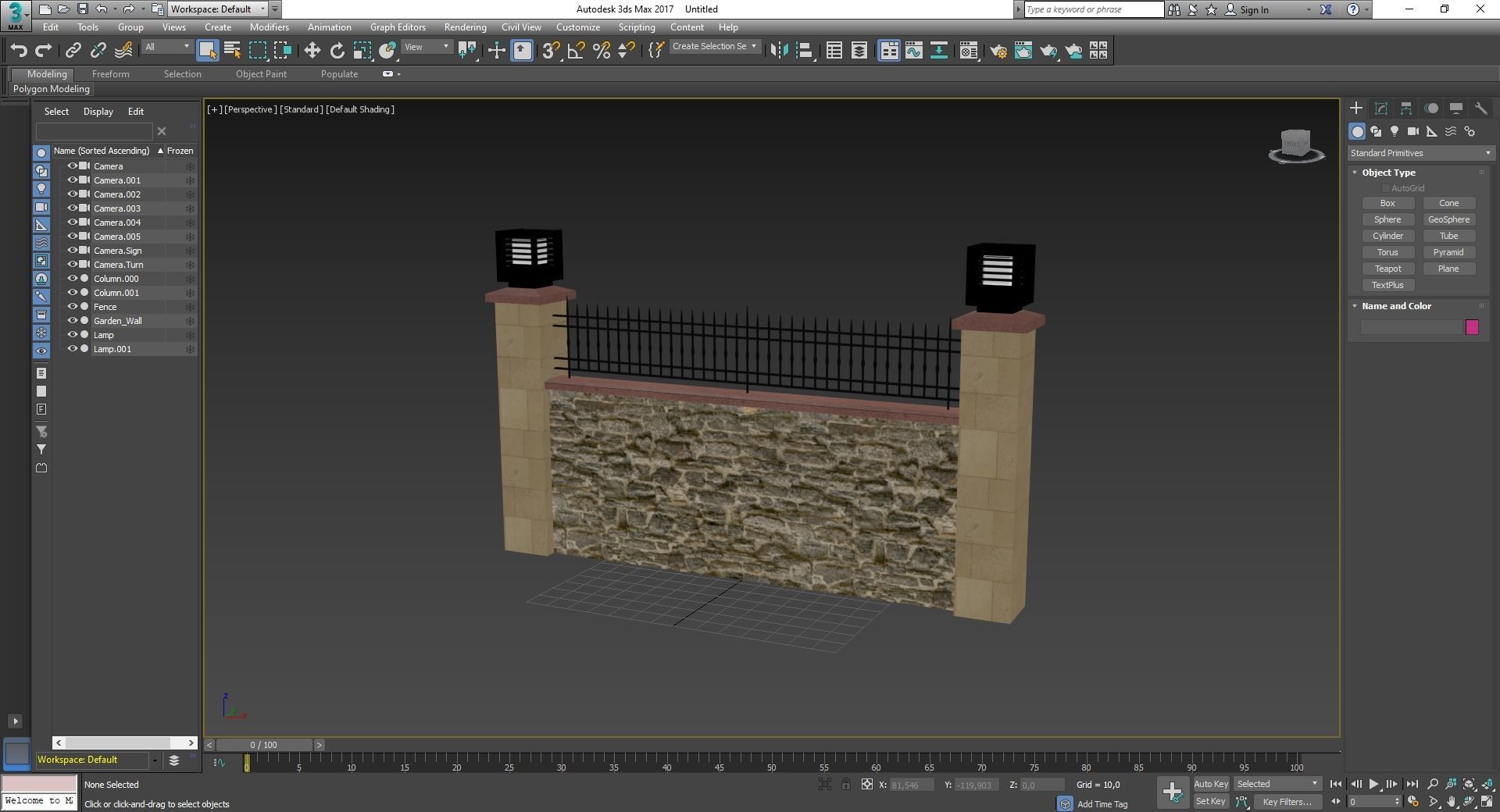Toggle frozen state for Camera.Sign
The image size is (1500, 812).
click(189, 251)
